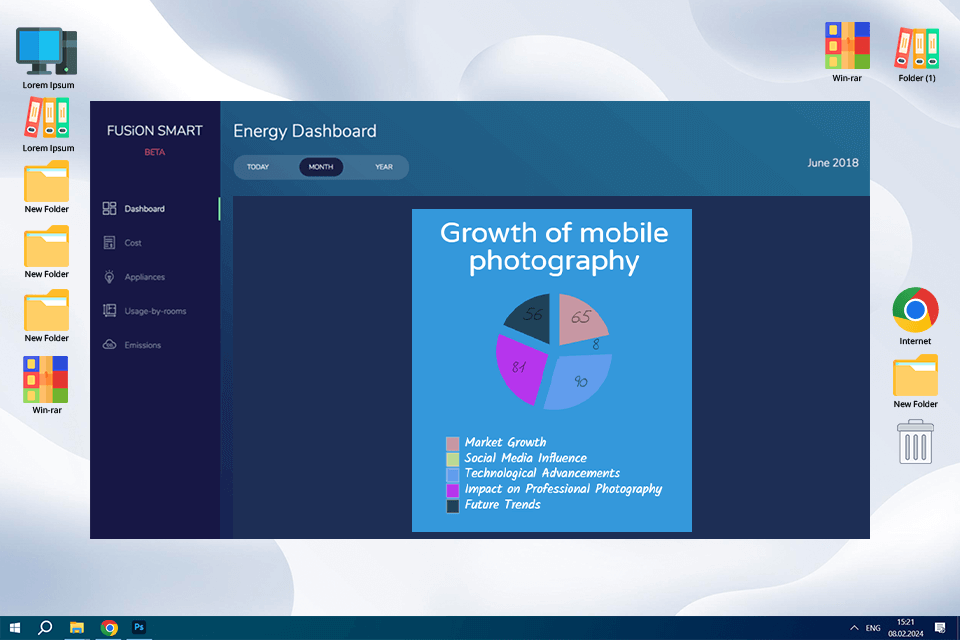This screenshot has height=640, width=960.
Task: Click the BETA label under logo
Action: point(154,152)
